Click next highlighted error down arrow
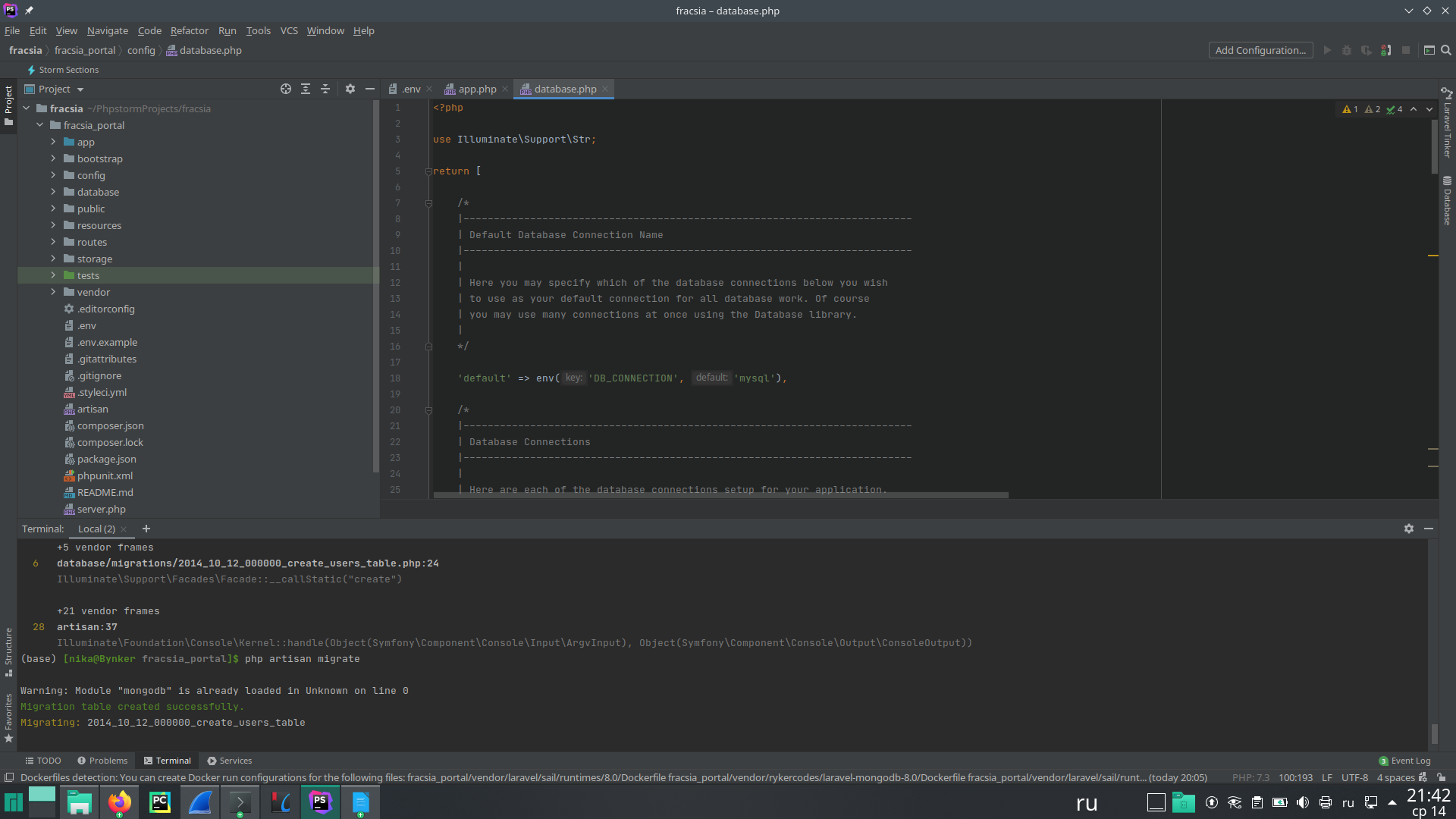The image size is (1456, 819). click(x=1429, y=109)
